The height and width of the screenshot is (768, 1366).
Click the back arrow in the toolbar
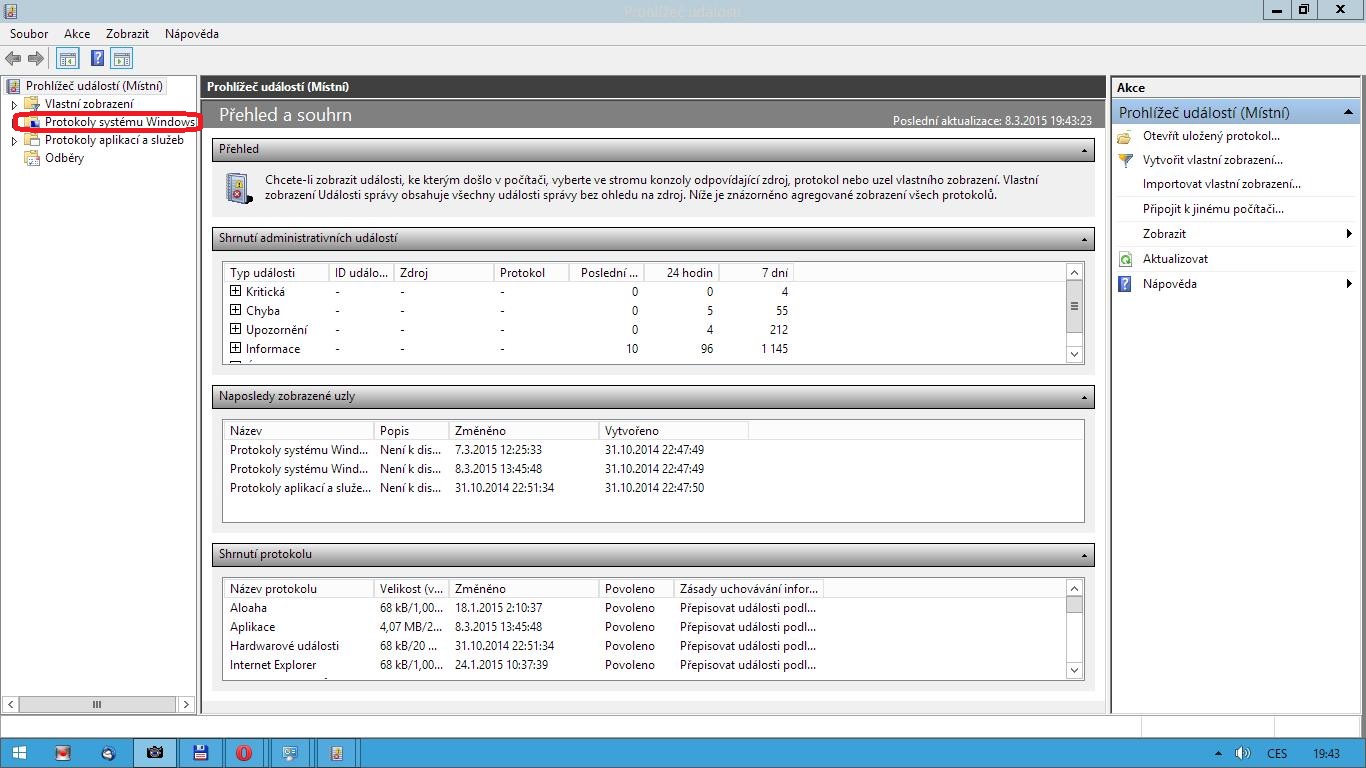(13, 59)
